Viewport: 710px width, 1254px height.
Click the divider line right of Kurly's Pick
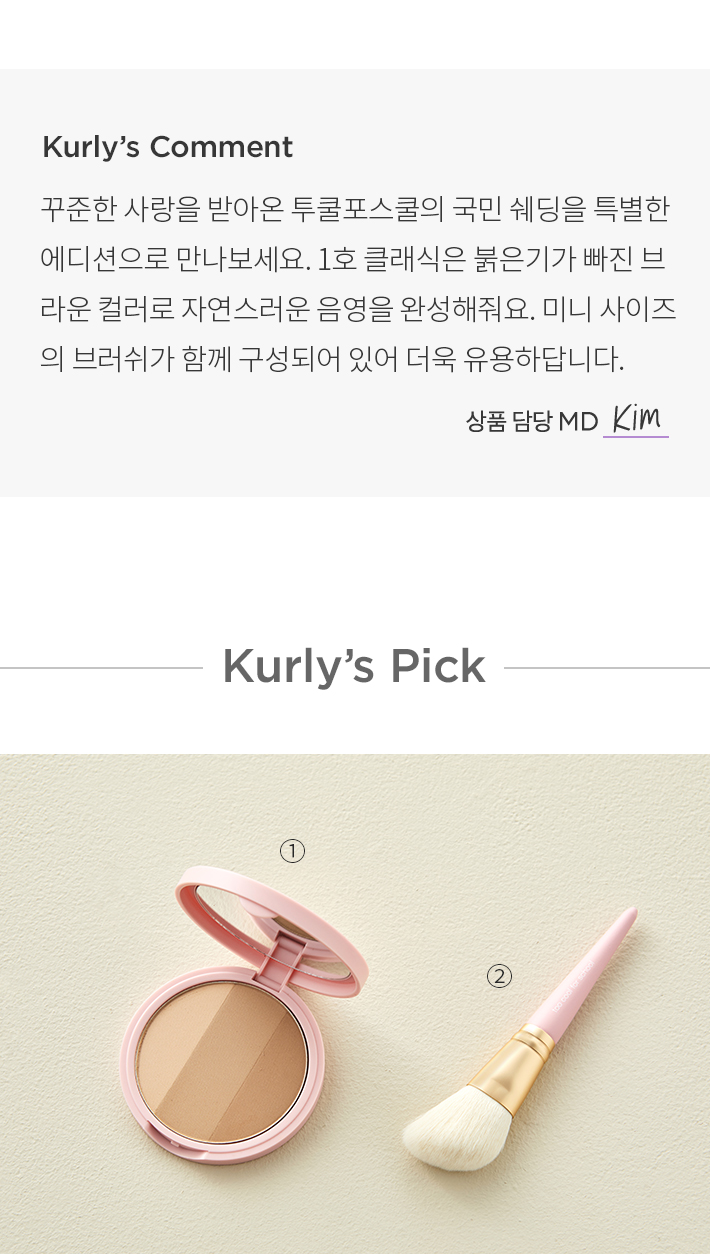point(607,667)
